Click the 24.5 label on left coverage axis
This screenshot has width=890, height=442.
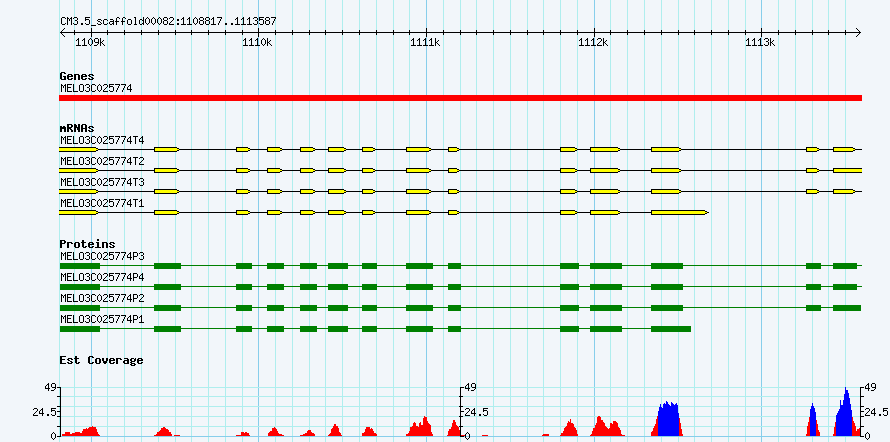[x=43, y=412]
